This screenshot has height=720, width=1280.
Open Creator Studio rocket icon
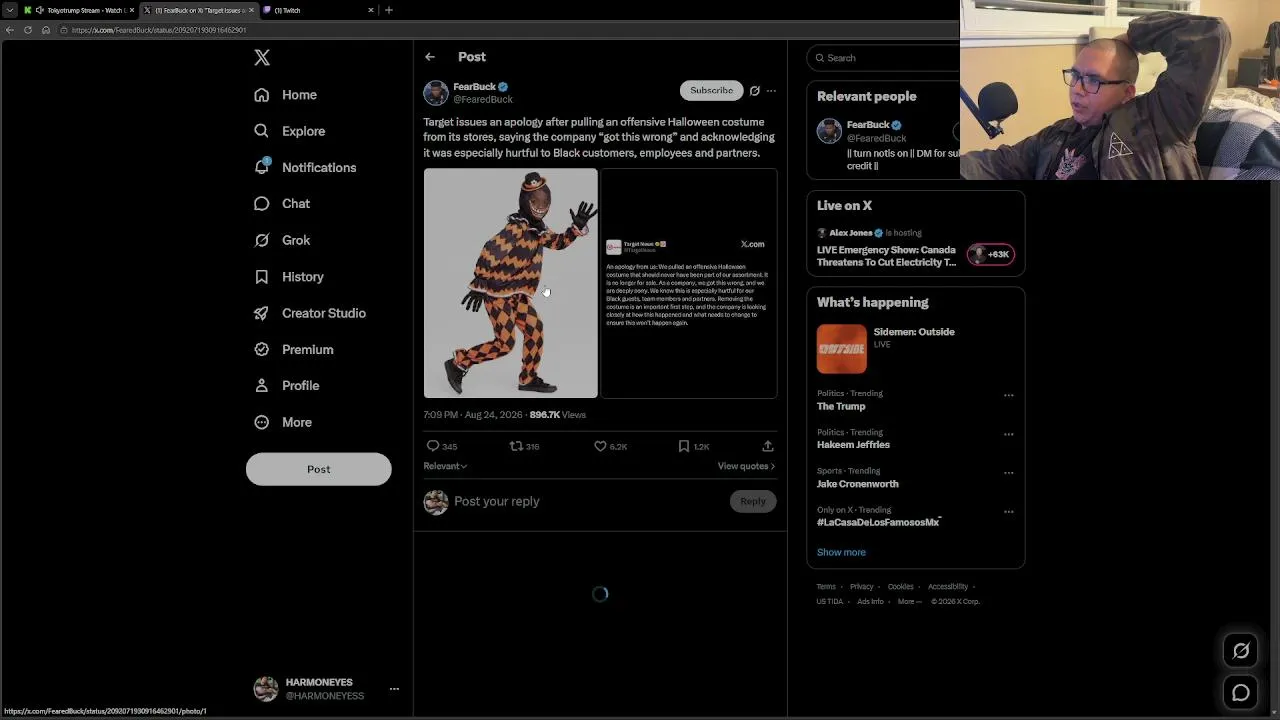pyautogui.click(x=262, y=313)
